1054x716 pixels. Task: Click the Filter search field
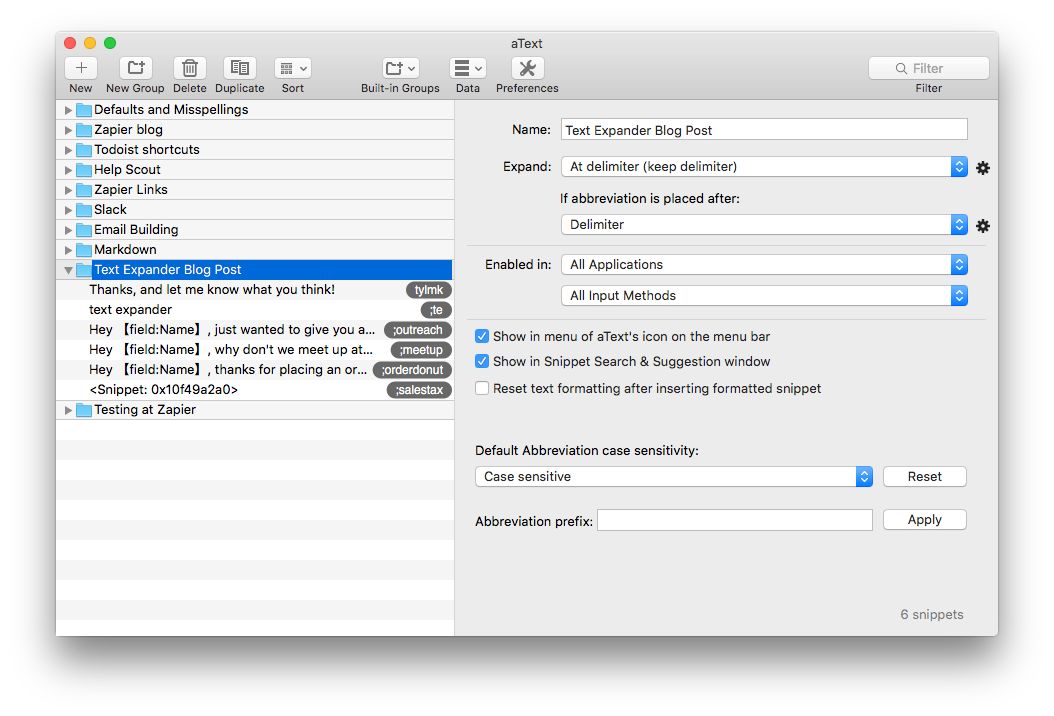coord(929,68)
